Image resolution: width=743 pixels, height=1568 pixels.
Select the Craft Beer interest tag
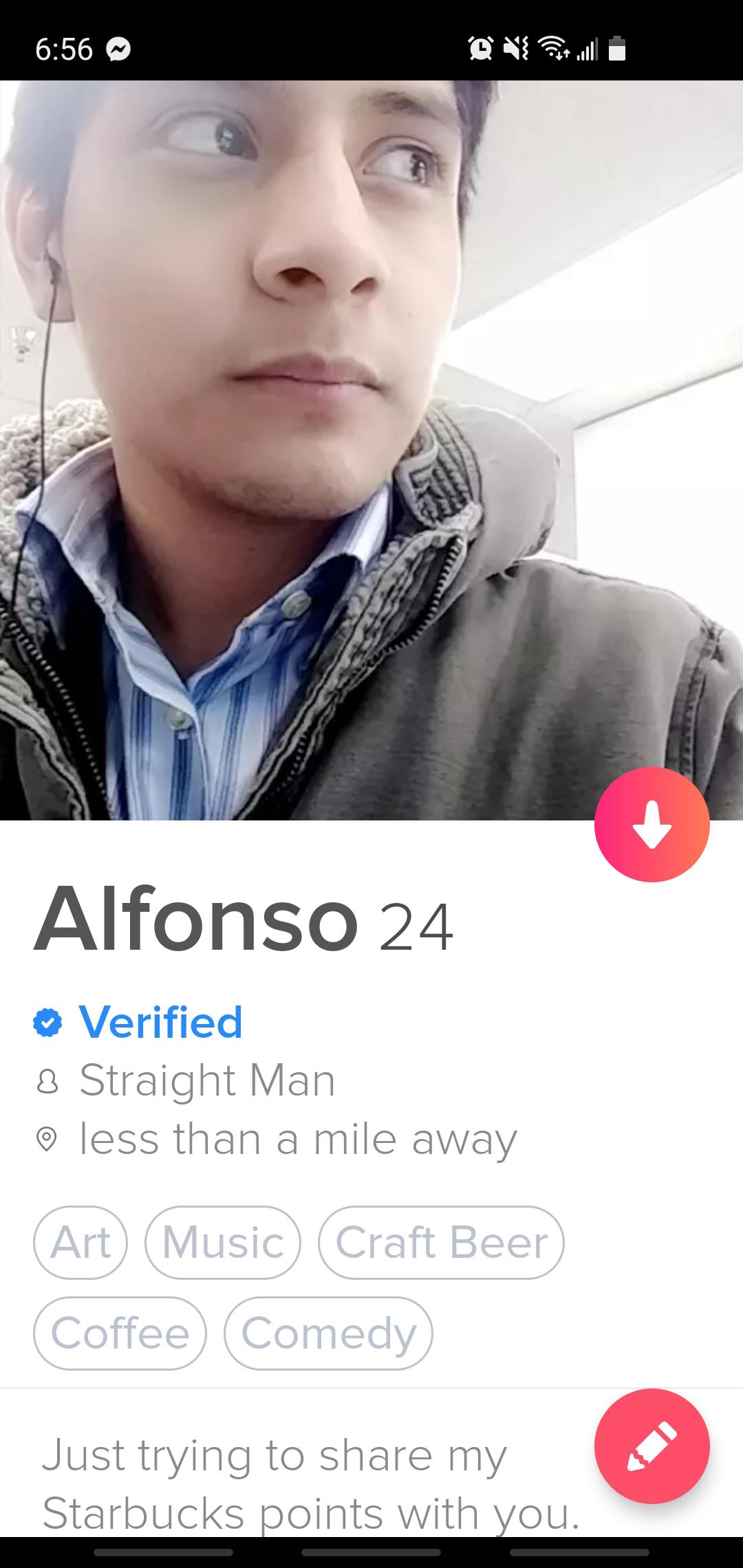click(441, 1242)
